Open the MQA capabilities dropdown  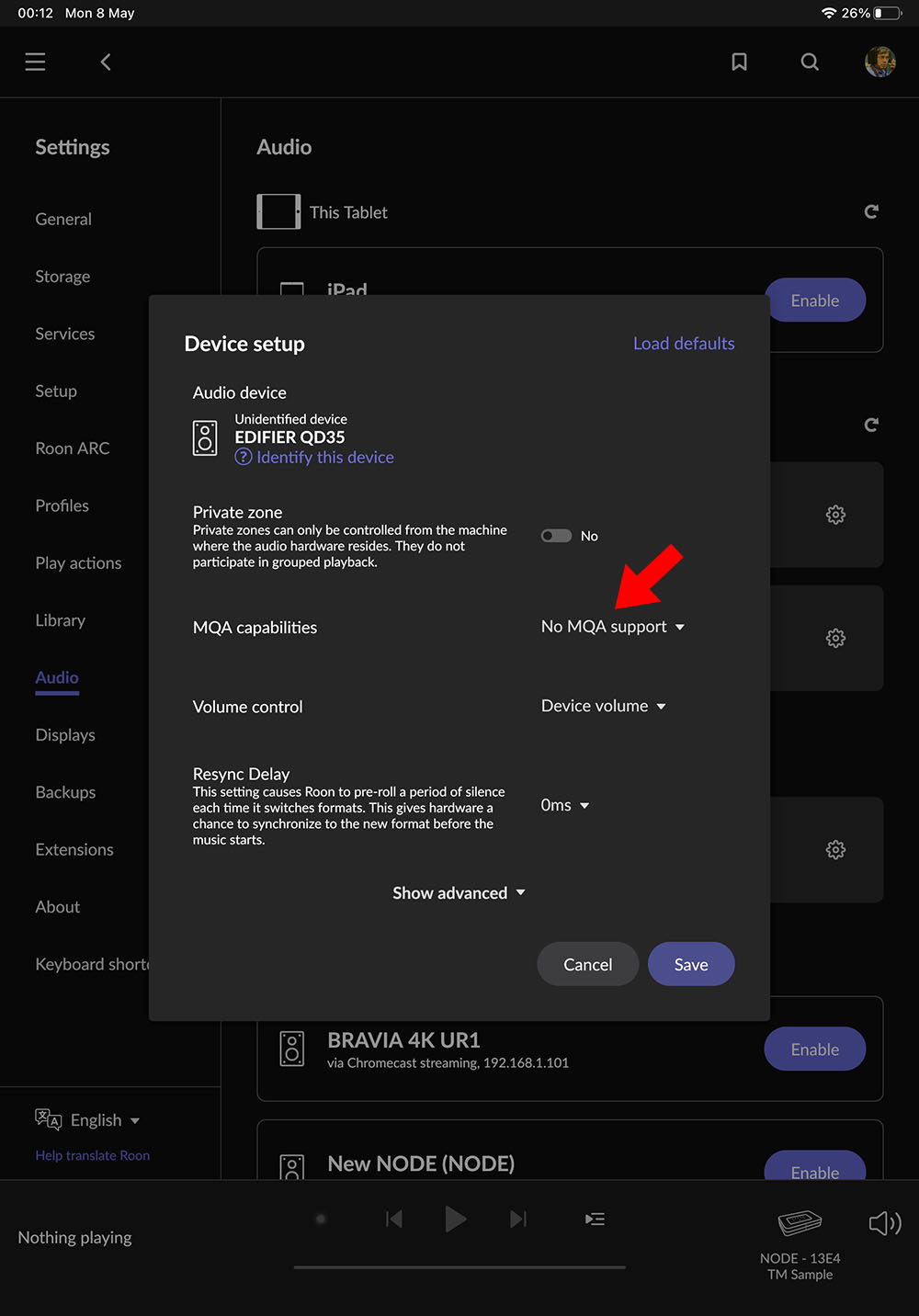coord(612,627)
